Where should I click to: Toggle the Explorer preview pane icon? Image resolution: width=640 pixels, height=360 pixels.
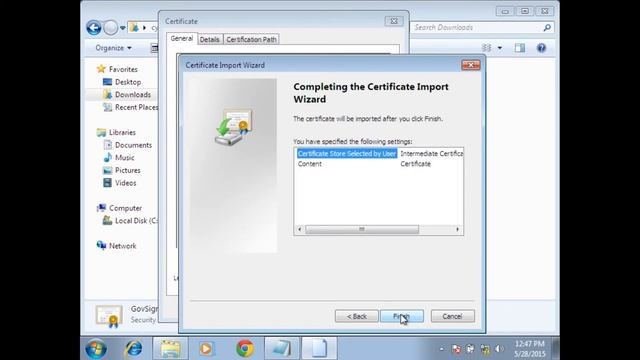pyautogui.click(x=520, y=48)
